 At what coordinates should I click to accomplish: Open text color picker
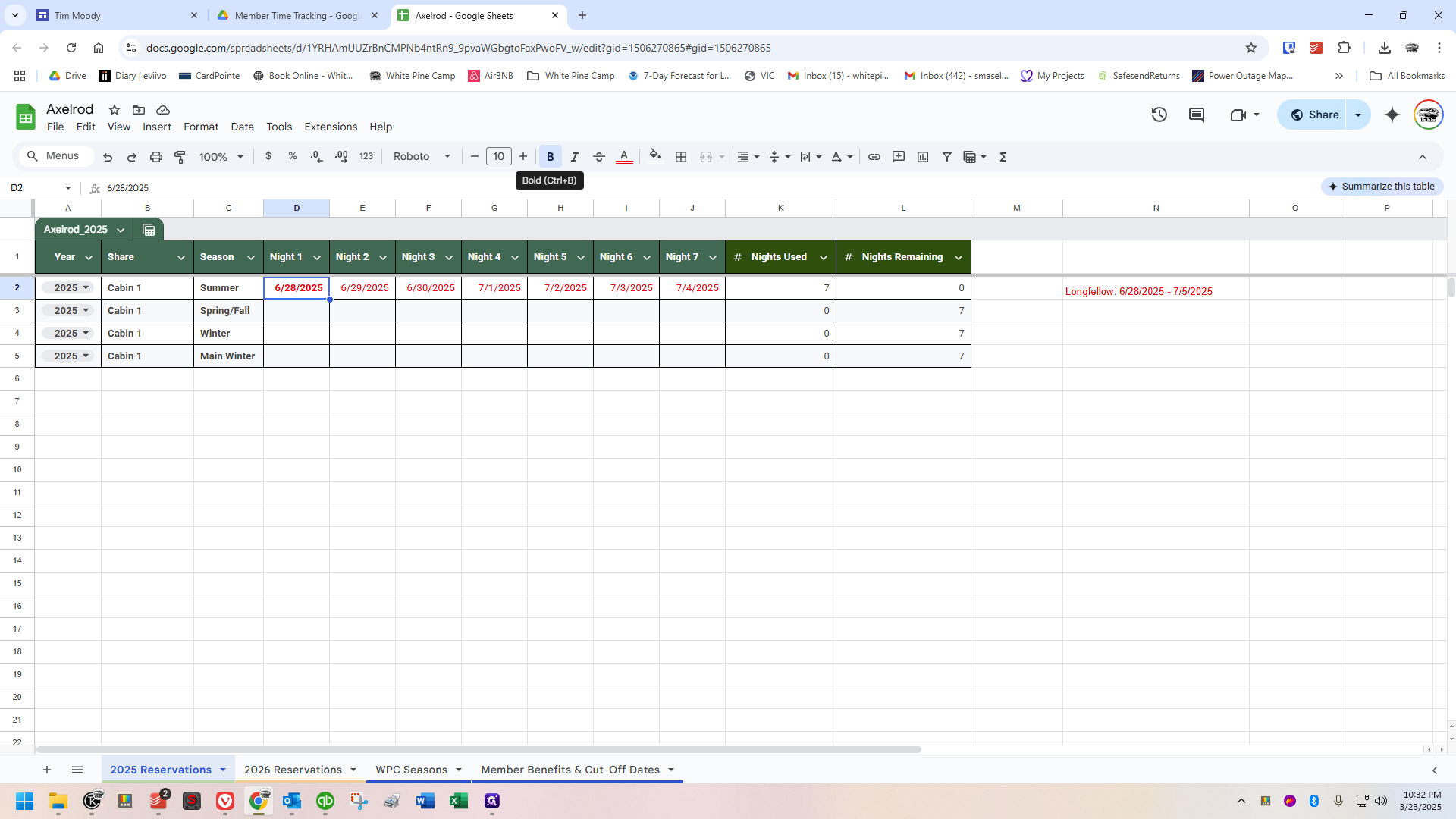tap(624, 157)
